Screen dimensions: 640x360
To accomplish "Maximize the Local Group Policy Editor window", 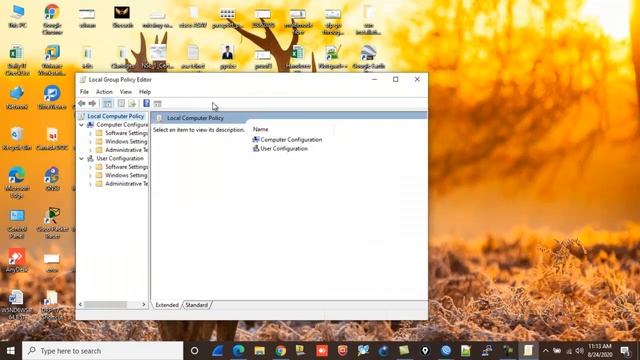I will point(396,80).
